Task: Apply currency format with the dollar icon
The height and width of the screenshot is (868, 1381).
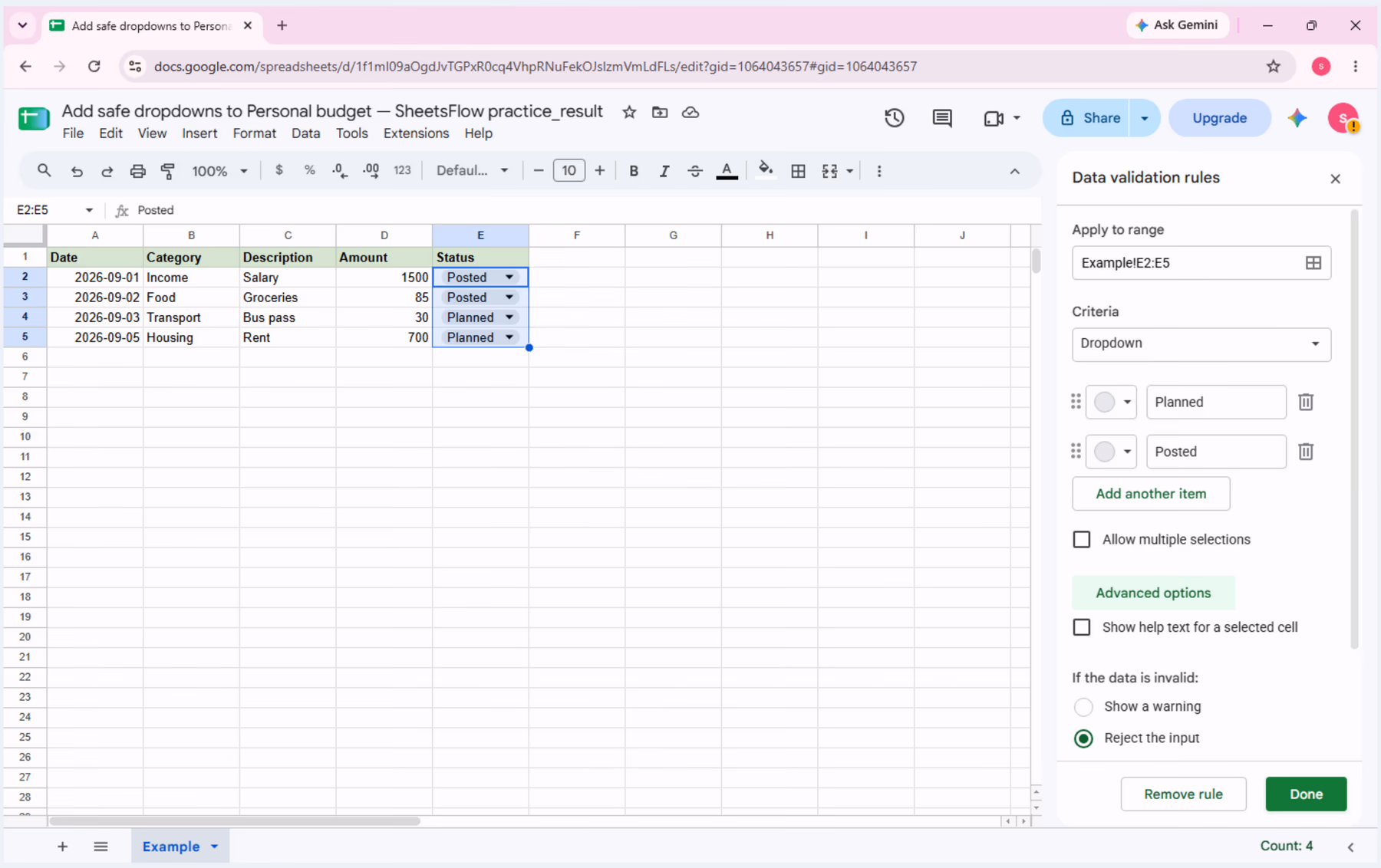Action: pyautogui.click(x=279, y=170)
